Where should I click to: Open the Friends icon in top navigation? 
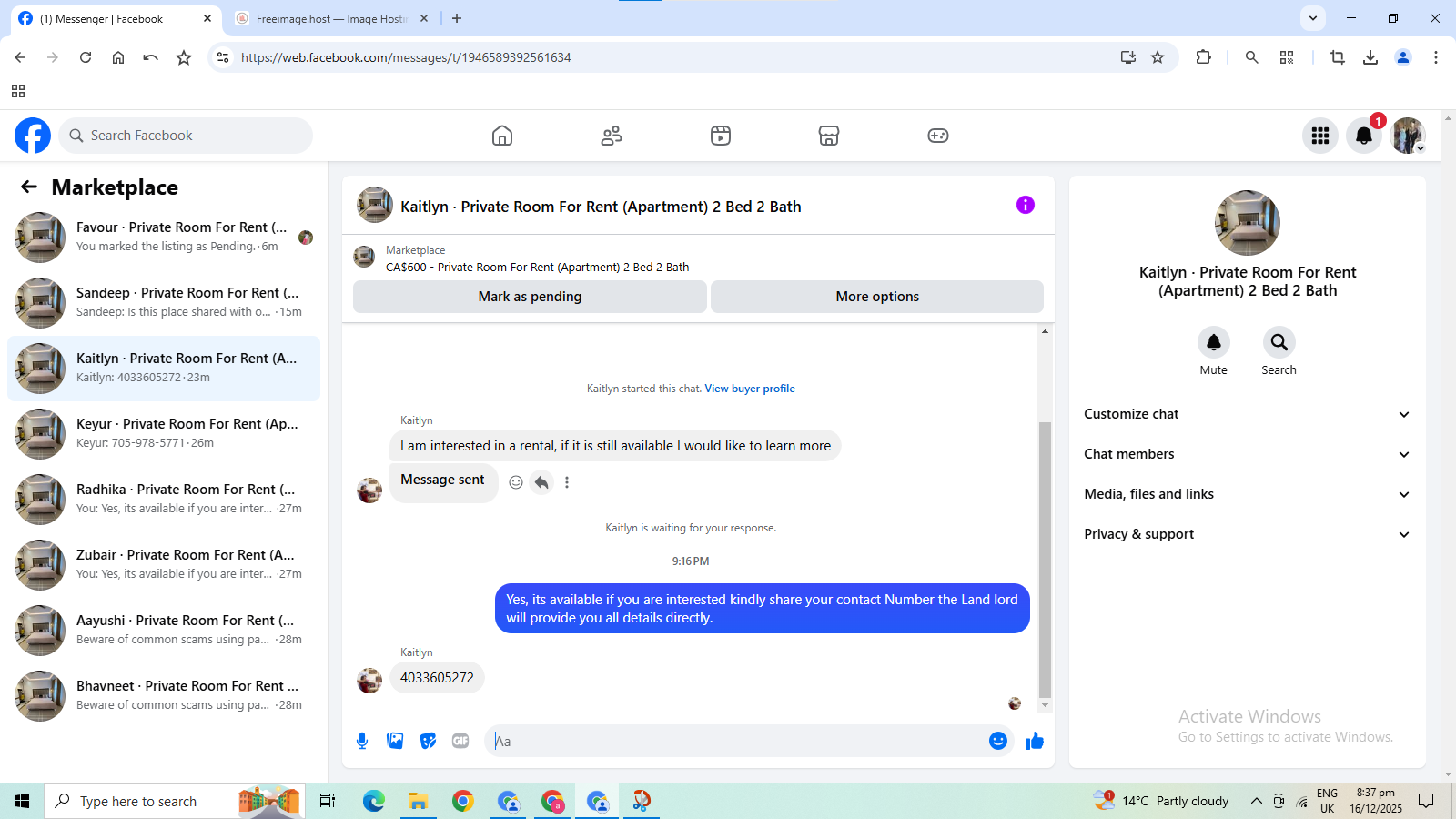click(612, 136)
